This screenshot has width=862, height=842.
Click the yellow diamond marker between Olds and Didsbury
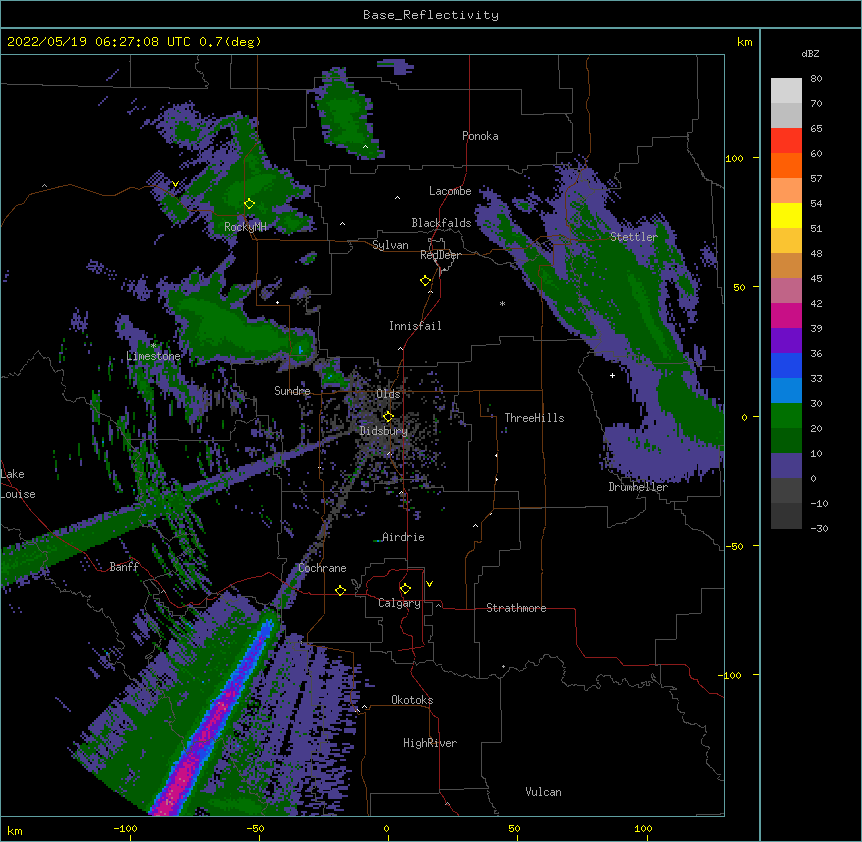coord(388,416)
